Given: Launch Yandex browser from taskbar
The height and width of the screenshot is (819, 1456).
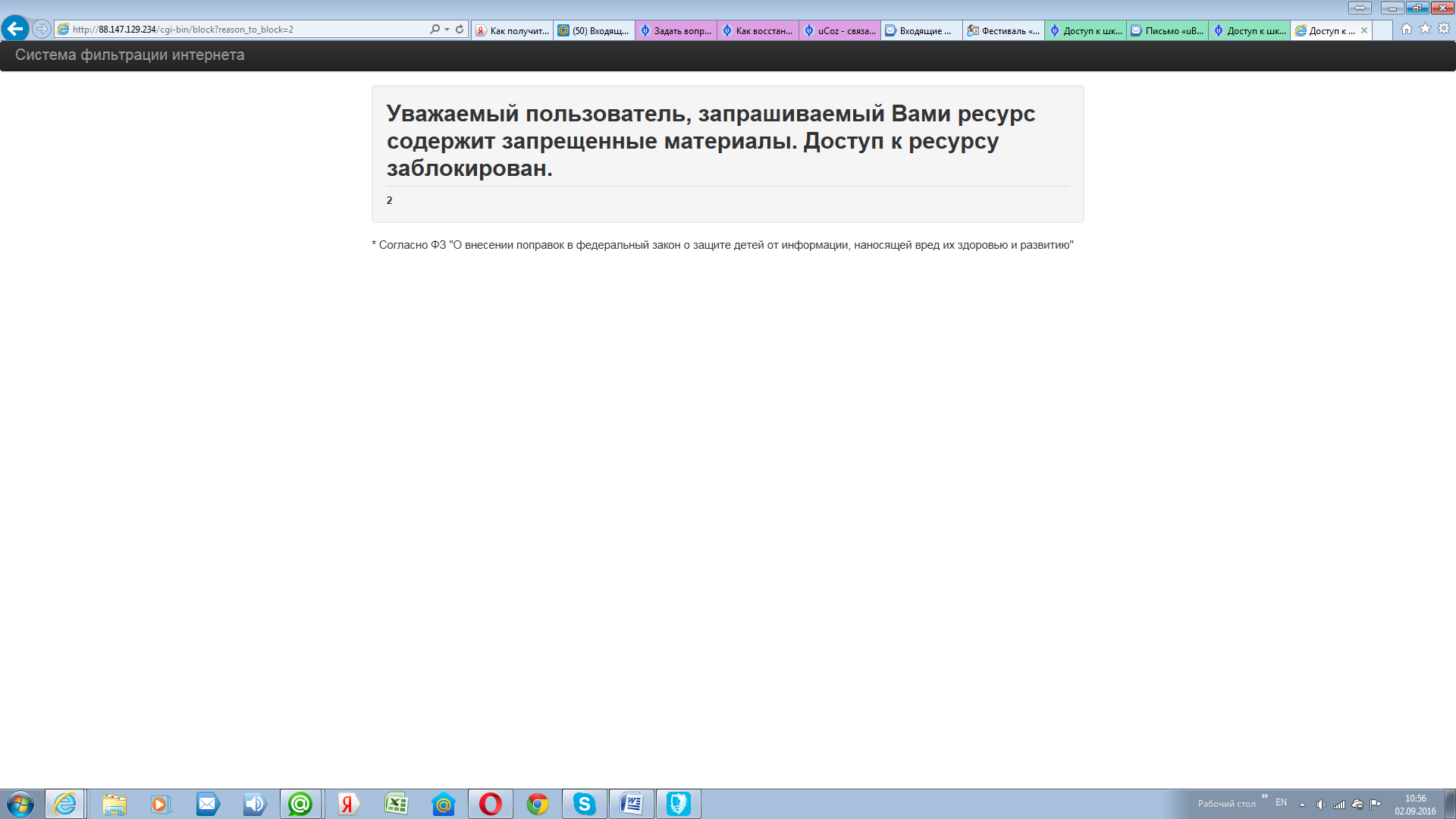Looking at the screenshot, I should [x=348, y=804].
